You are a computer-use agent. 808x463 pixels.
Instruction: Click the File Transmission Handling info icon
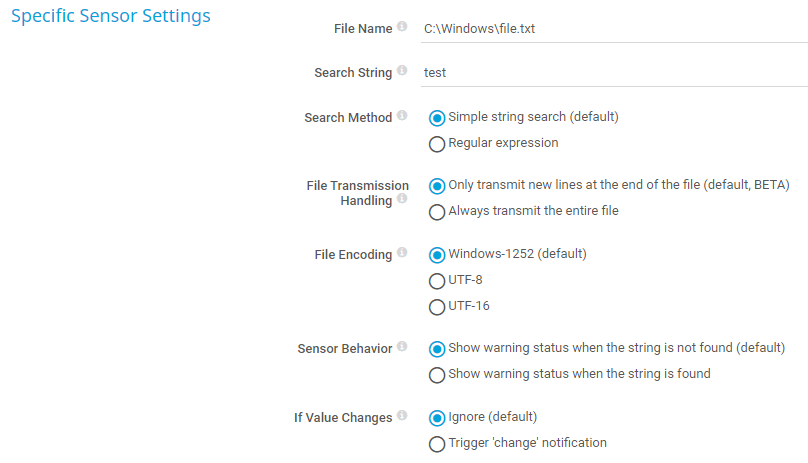point(402,199)
